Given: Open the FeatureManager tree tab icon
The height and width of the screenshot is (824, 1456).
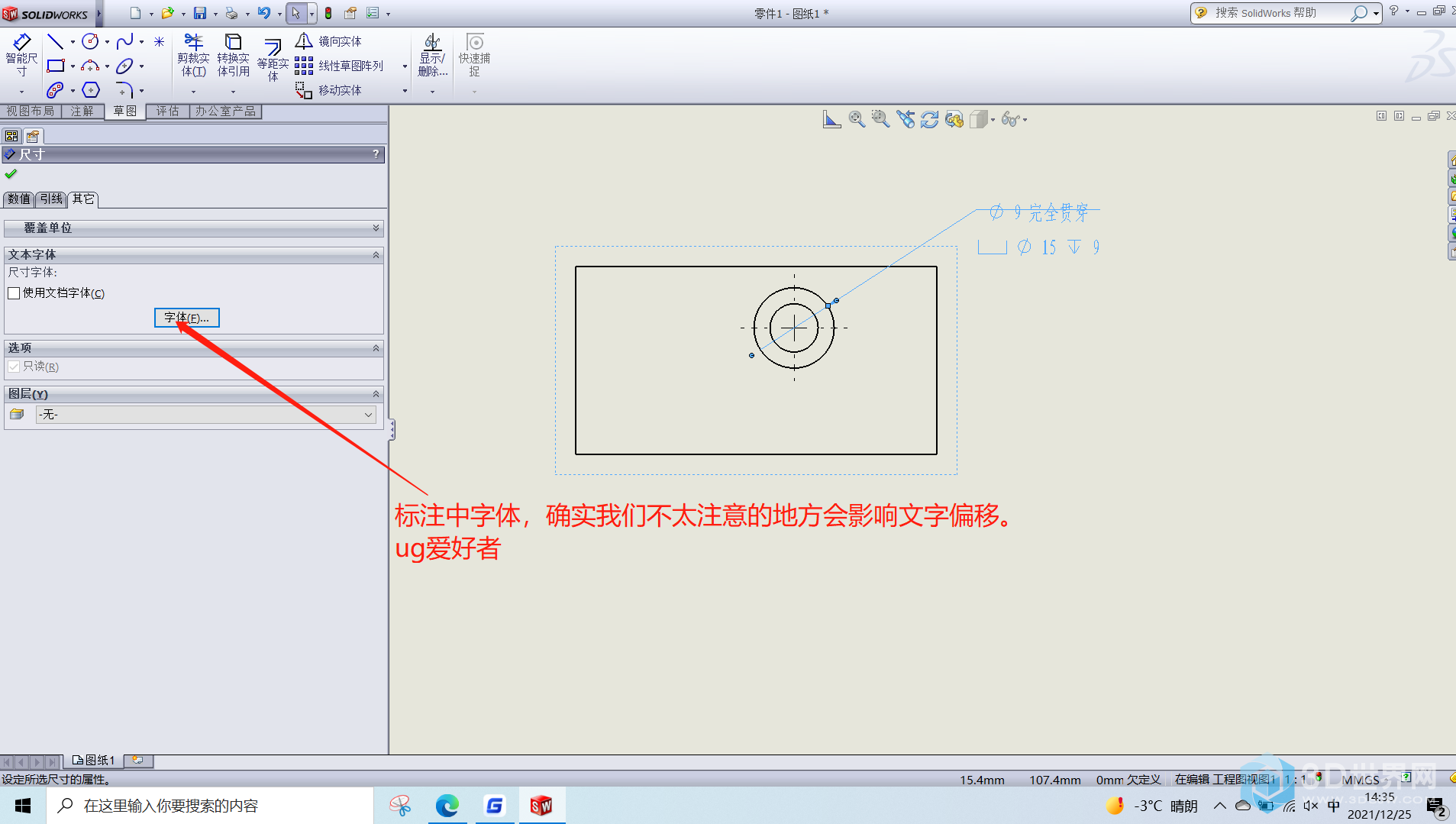Looking at the screenshot, I should point(11,136).
